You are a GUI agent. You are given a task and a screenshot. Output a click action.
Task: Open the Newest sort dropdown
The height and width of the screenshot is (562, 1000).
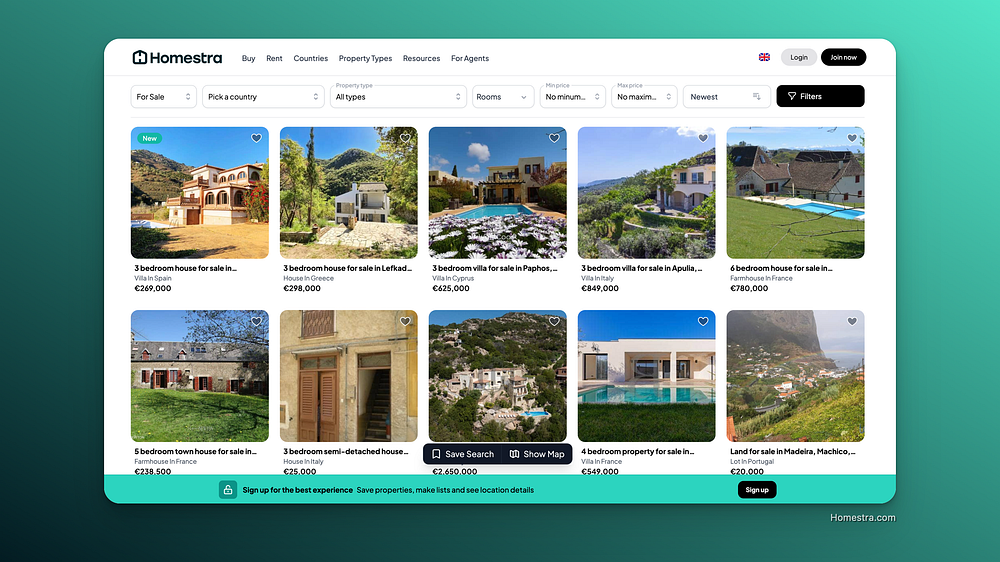726,96
